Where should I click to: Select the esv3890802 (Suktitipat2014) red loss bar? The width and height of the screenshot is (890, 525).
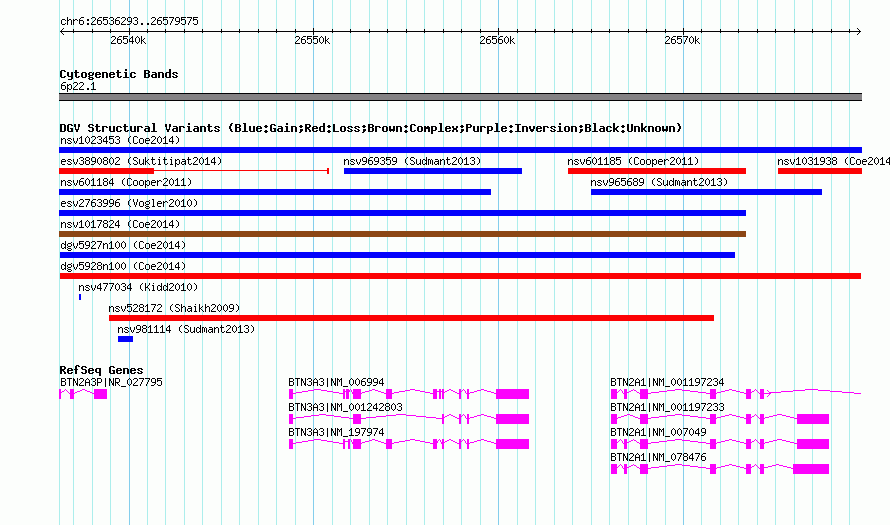point(194,171)
